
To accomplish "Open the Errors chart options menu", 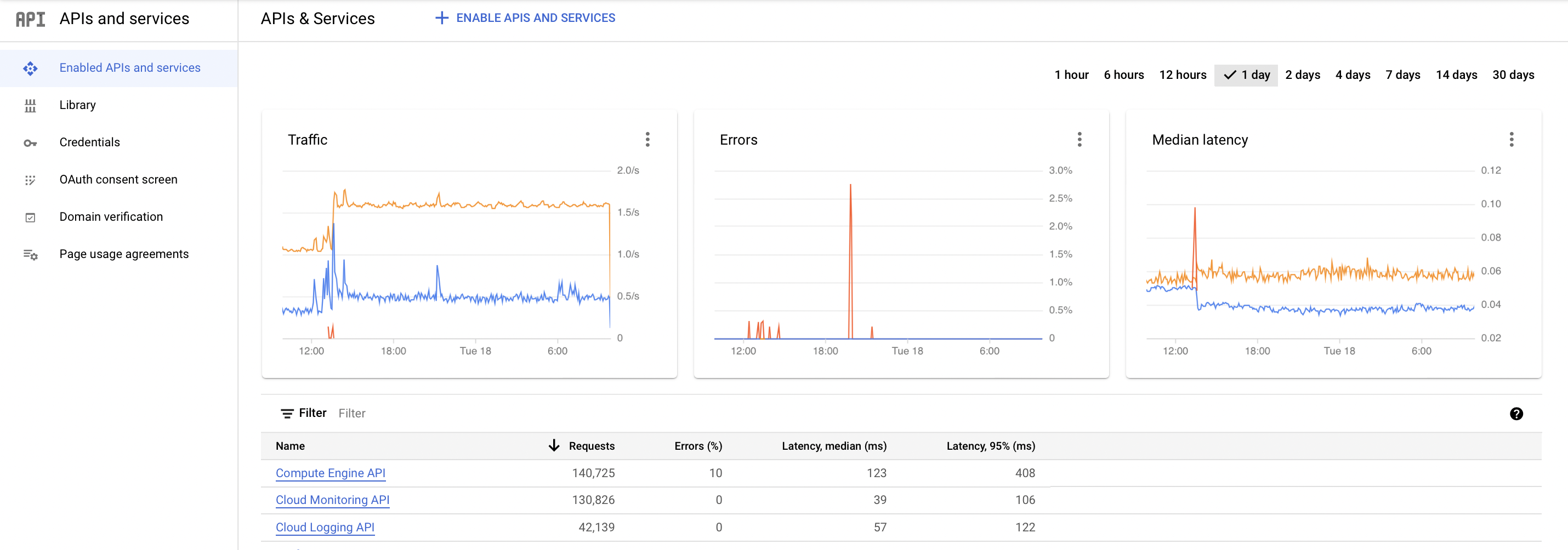I will (x=1080, y=139).
